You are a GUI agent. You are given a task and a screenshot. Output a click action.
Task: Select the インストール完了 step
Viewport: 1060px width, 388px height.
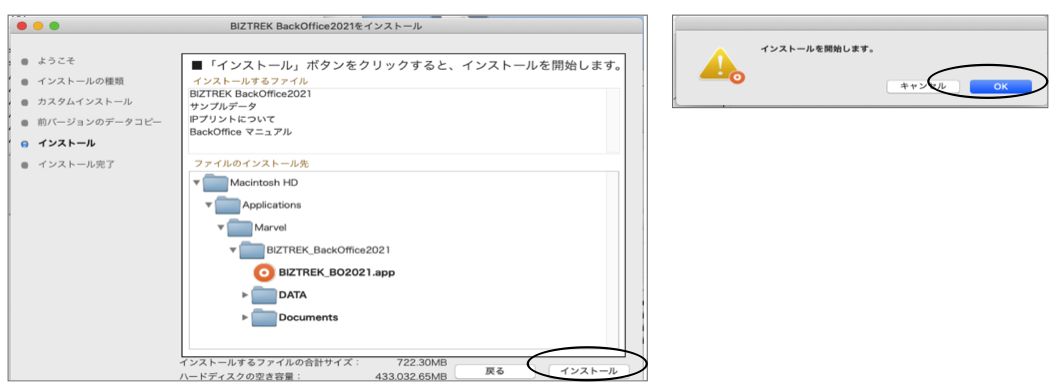tap(76, 164)
